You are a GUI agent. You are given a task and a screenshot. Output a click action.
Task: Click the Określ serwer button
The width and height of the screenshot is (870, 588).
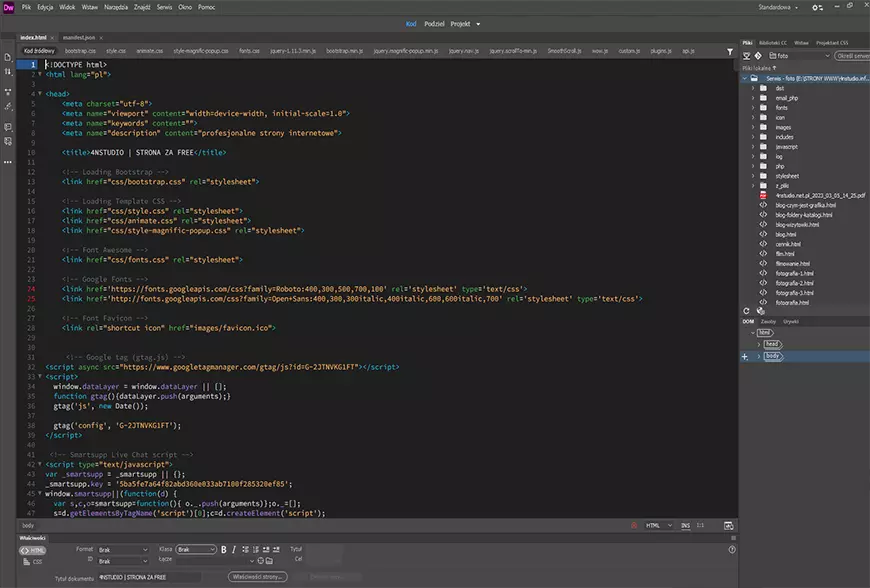pyautogui.click(x=853, y=56)
